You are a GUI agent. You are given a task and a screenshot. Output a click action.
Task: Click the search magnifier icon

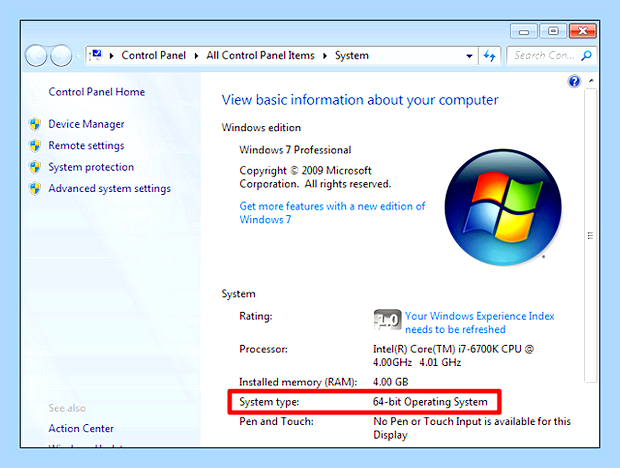(586, 55)
